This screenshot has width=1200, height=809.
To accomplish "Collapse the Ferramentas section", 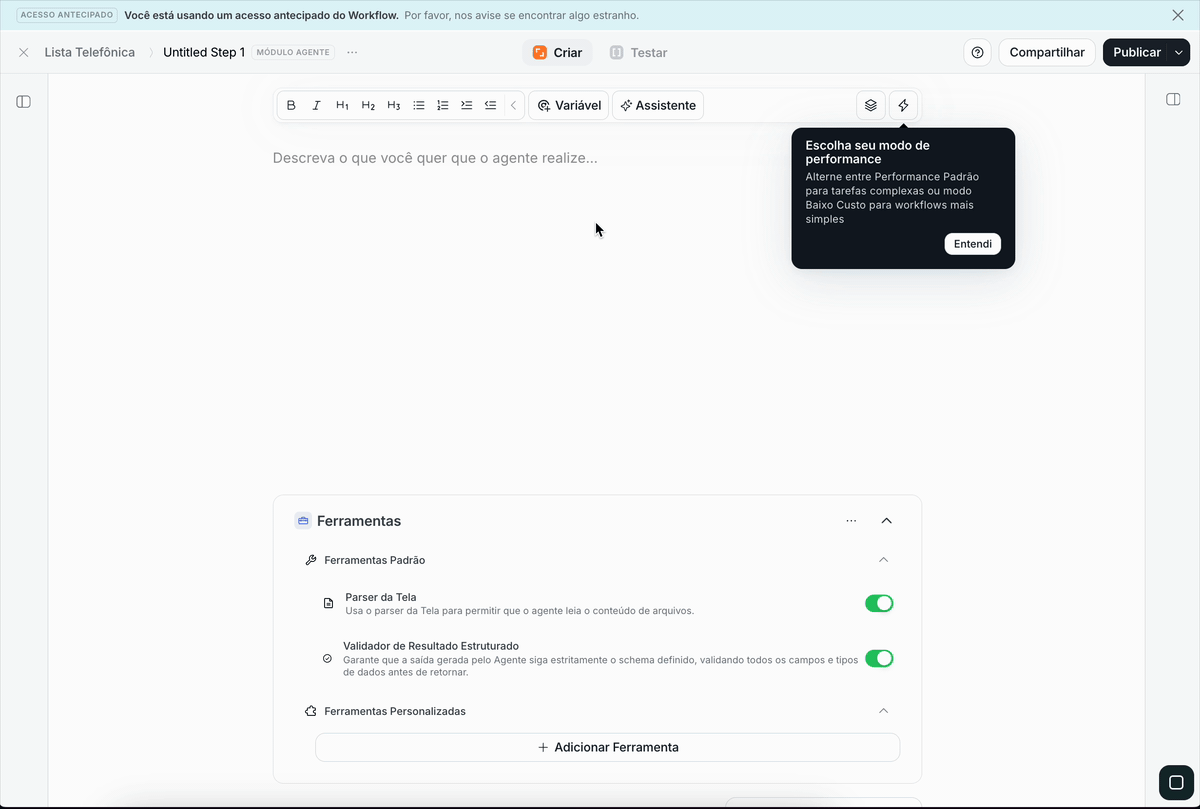I will pos(886,521).
